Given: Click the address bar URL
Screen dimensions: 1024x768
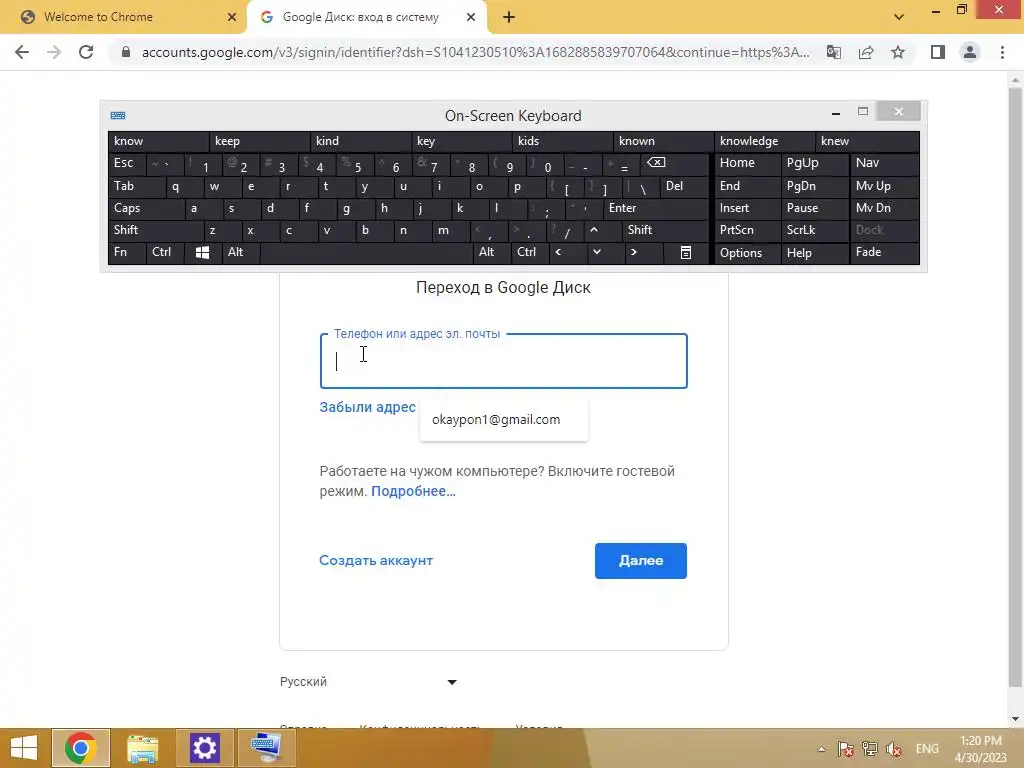Looking at the screenshot, I should 476,52.
